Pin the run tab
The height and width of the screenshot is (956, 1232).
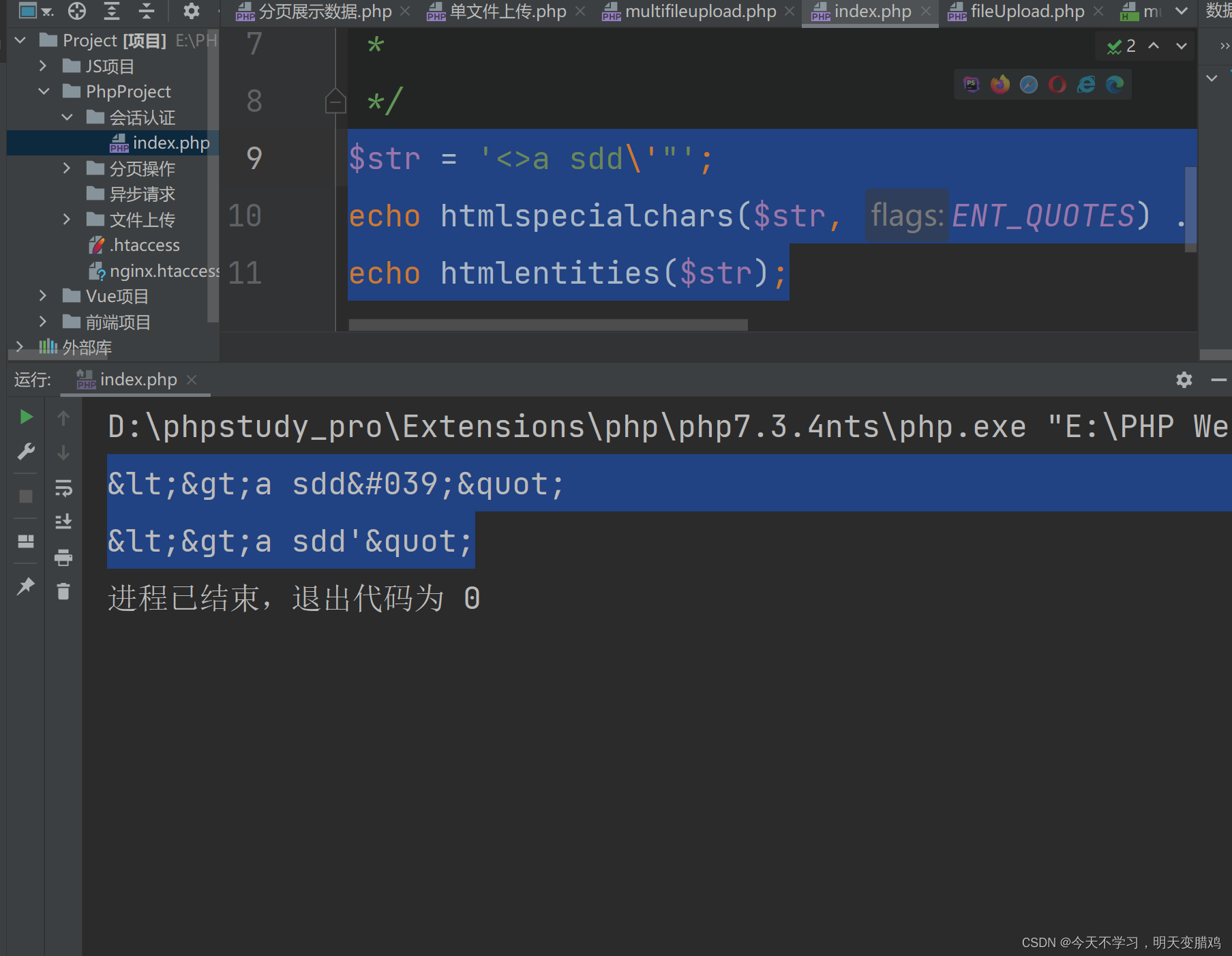26,586
